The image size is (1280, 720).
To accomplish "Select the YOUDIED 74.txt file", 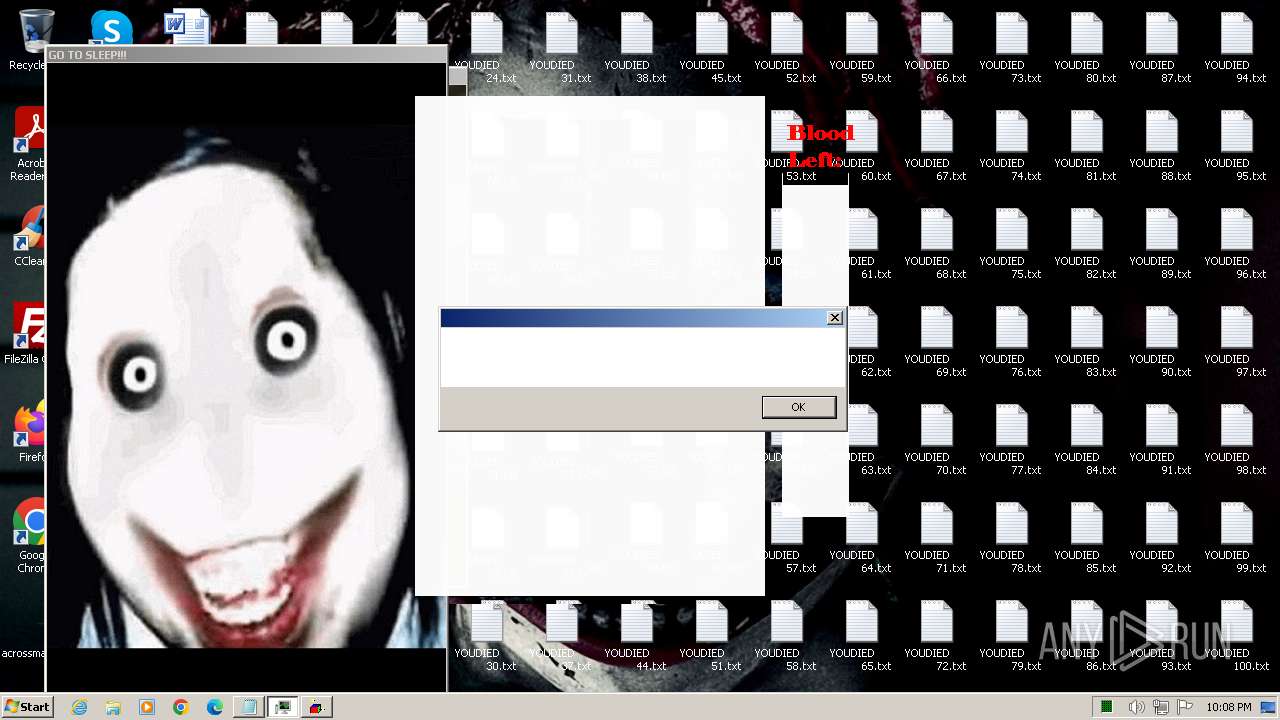I will (x=1011, y=146).
